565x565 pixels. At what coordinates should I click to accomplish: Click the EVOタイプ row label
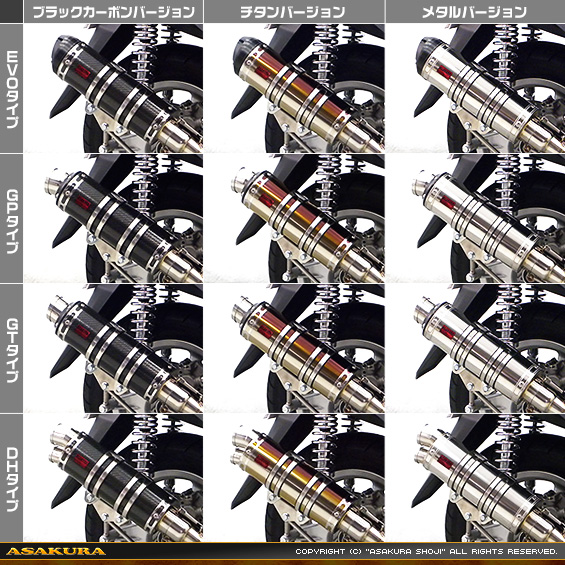[12, 88]
